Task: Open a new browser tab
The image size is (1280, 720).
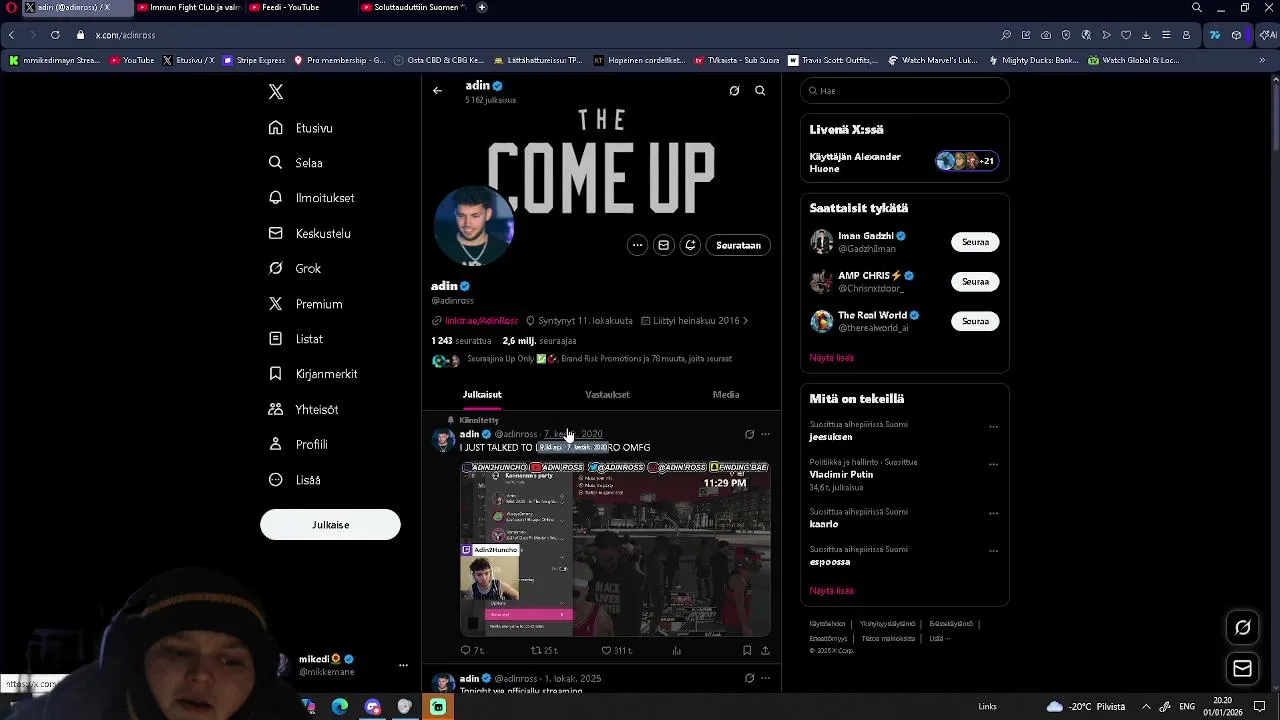Action: pyautogui.click(x=482, y=8)
